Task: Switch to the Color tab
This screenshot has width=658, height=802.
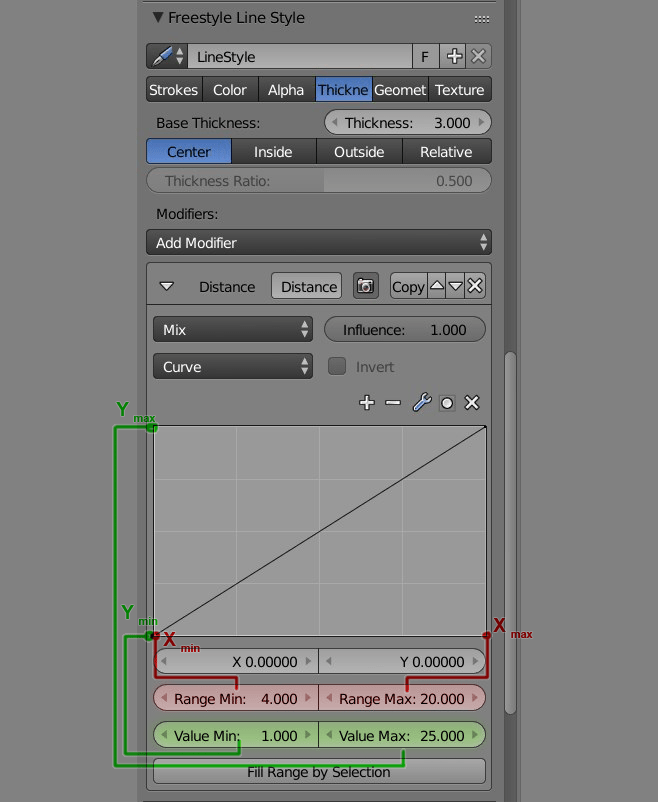Action: tap(230, 90)
